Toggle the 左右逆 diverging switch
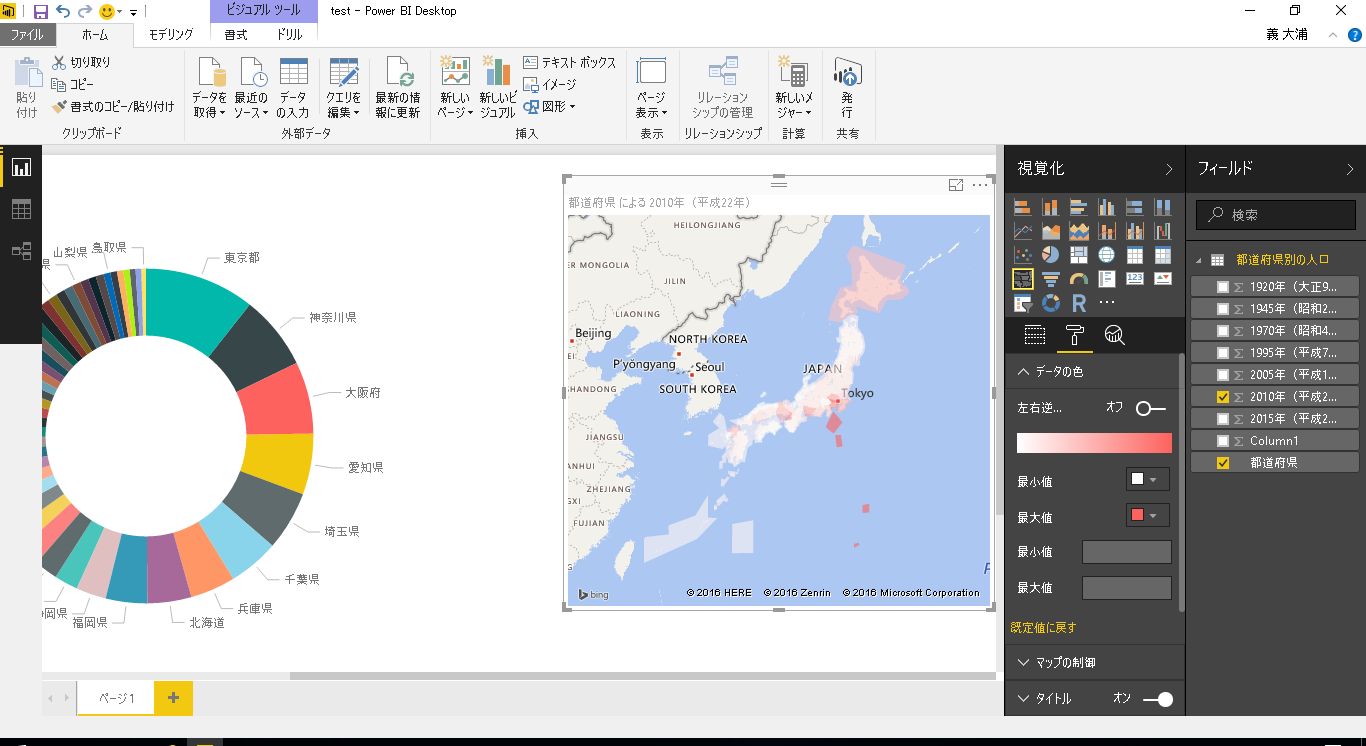Screen dimensions: 1366x746 pos(1152,408)
